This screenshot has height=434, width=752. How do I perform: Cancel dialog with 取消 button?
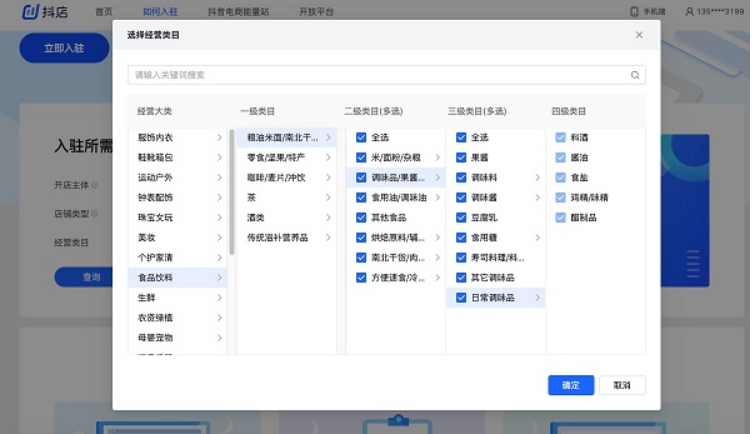pyautogui.click(x=622, y=385)
